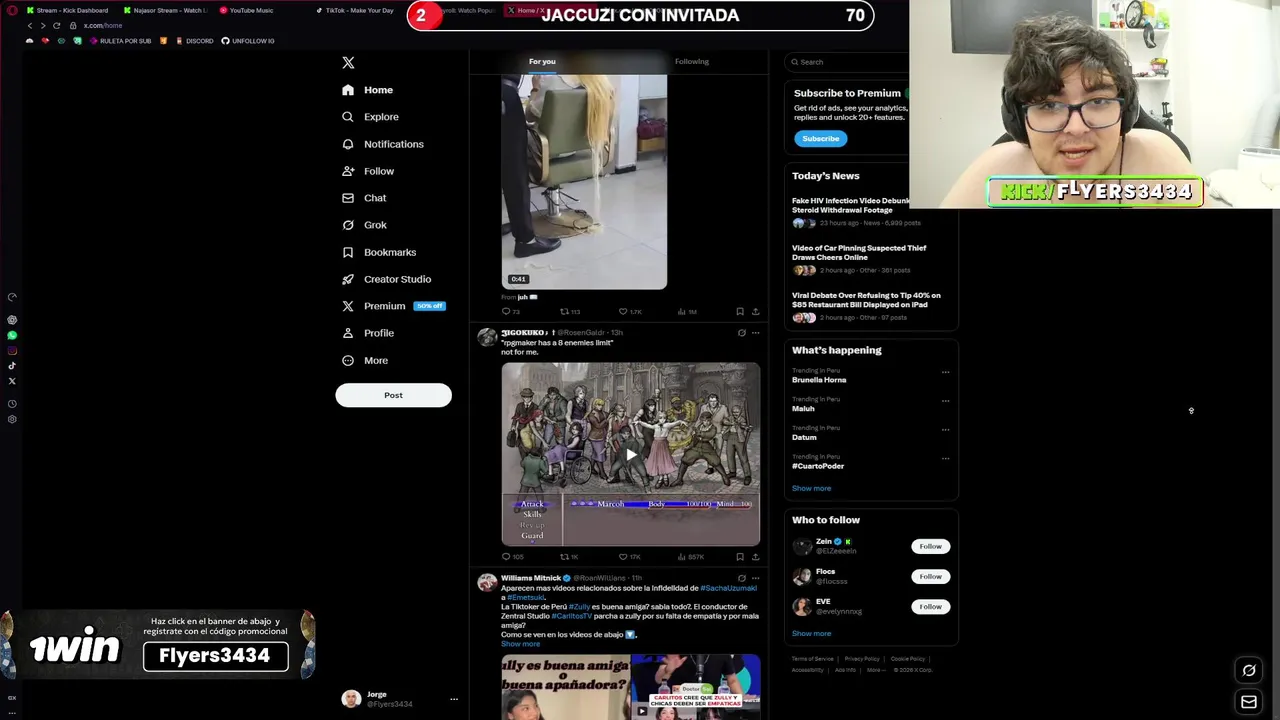The image size is (1280, 720).
Task: Open Grok in the sidebar
Action: pyautogui.click(x=364, y=225)
